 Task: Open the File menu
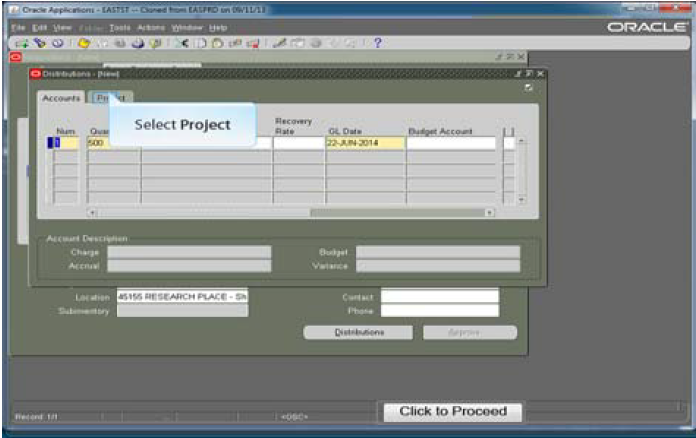(x=18, y=28)
